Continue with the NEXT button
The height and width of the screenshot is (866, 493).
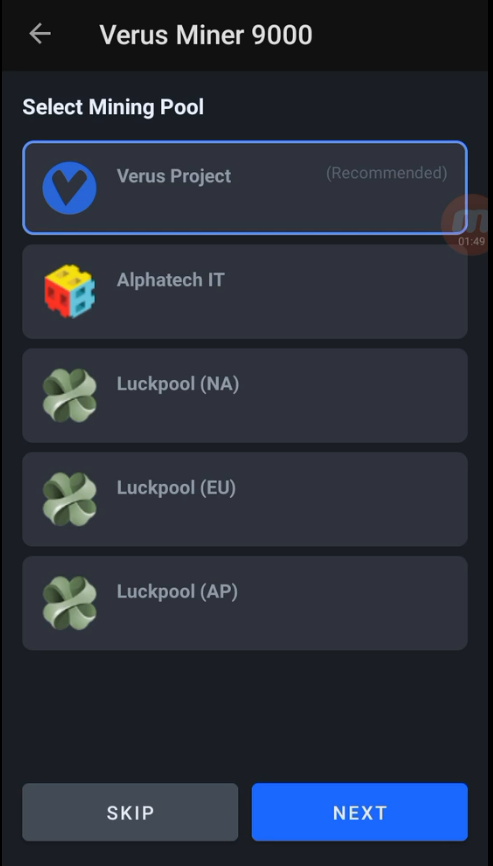point(360,812)
